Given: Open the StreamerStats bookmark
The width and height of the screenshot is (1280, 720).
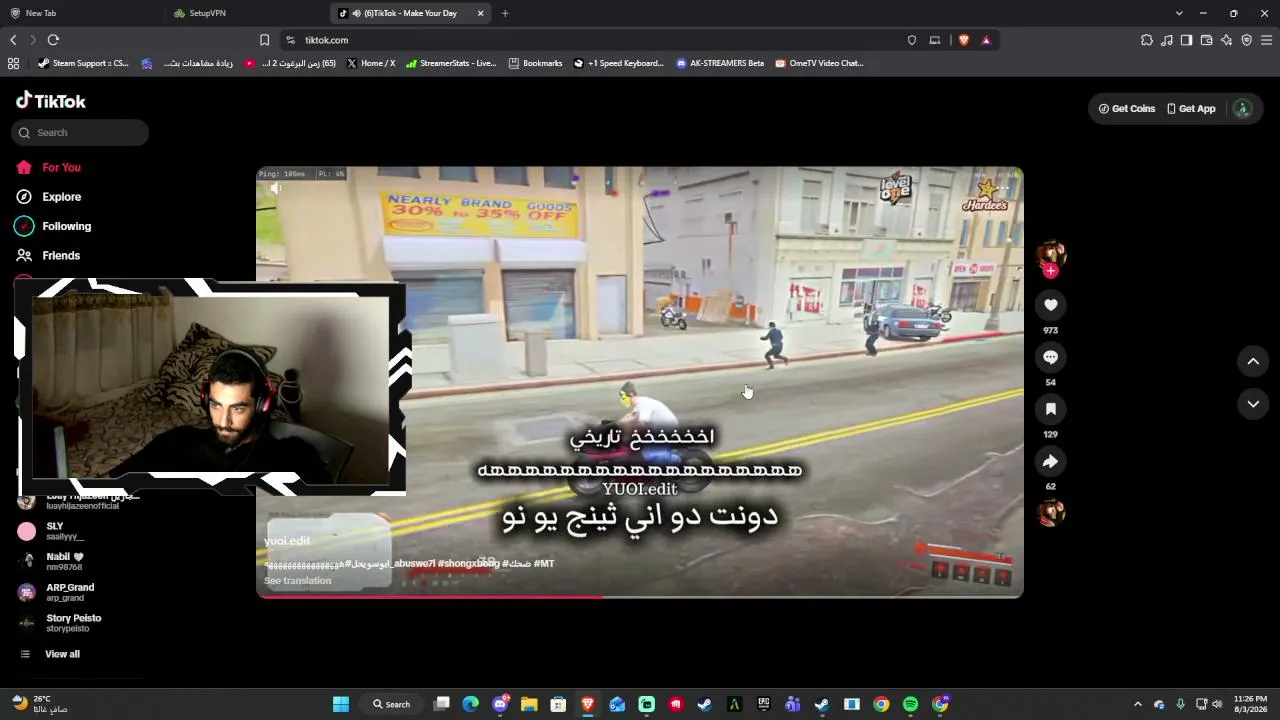Looking at the screenshot, I should tap(450, 63).
